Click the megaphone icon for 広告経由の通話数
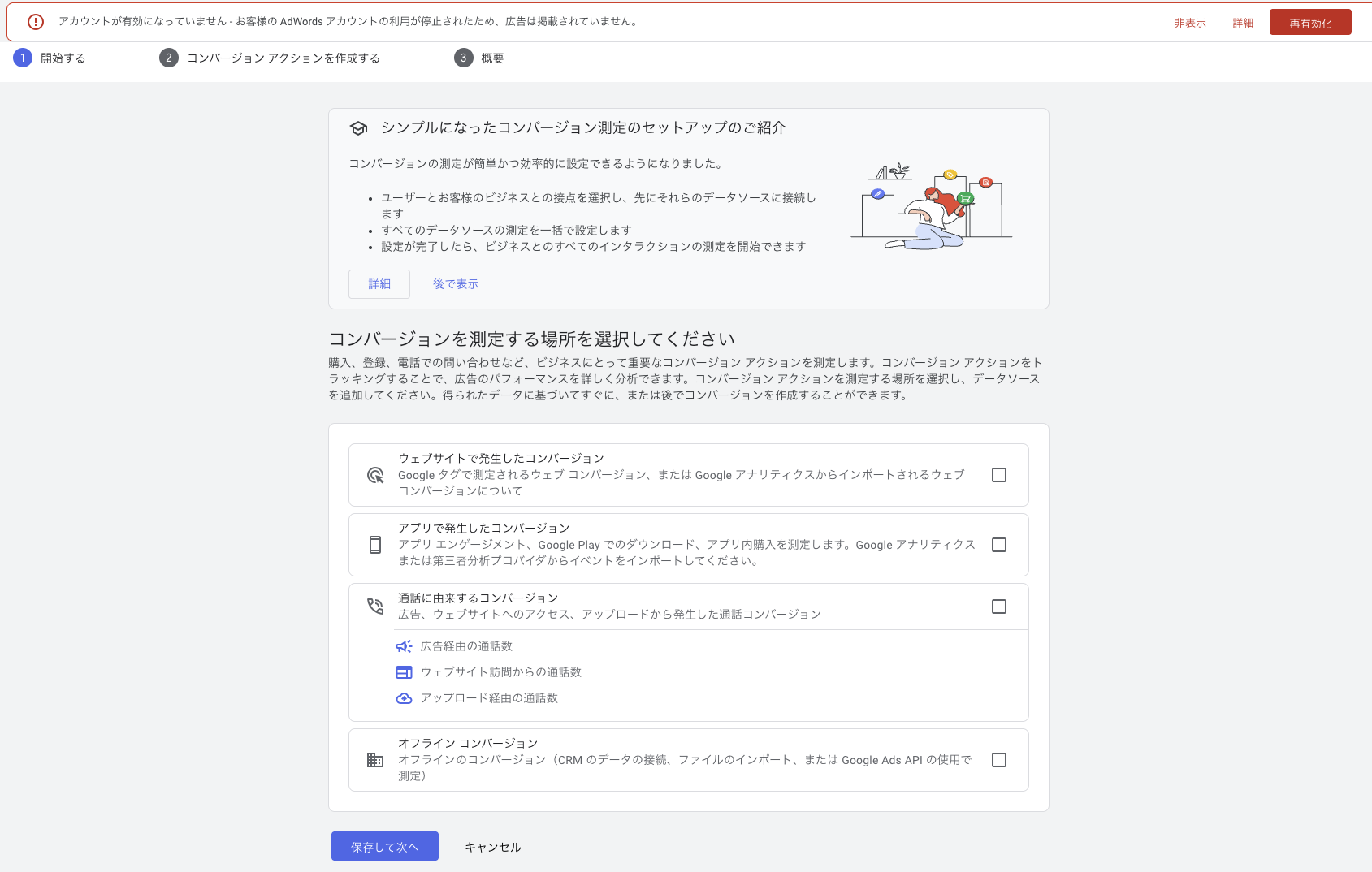This screenshot has width=1372, height=872. pyautogui.click(x=404, y=646)
